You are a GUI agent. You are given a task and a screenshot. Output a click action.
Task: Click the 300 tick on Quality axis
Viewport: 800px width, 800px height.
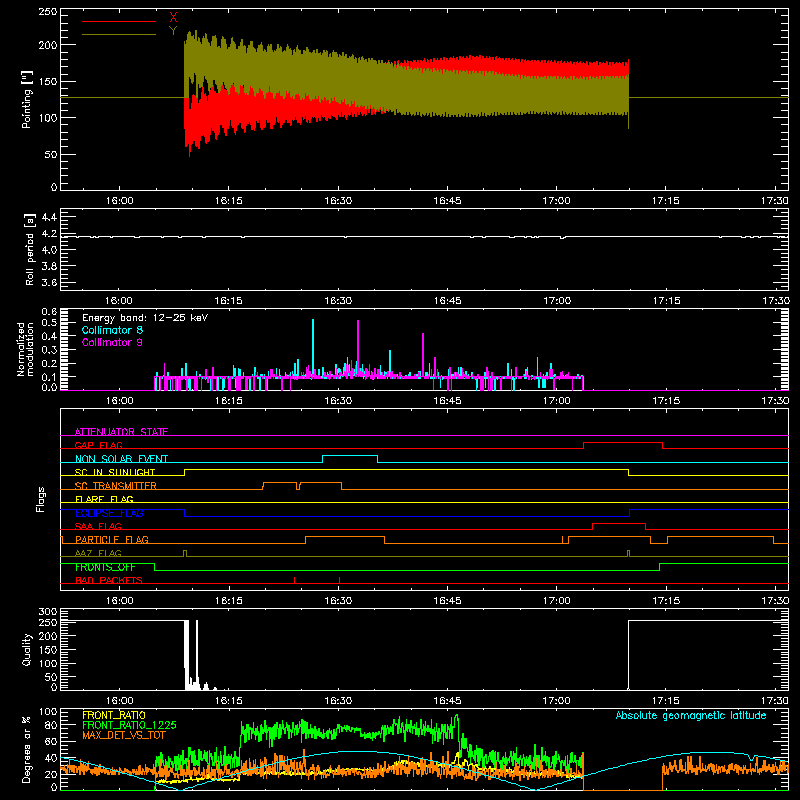48,612
